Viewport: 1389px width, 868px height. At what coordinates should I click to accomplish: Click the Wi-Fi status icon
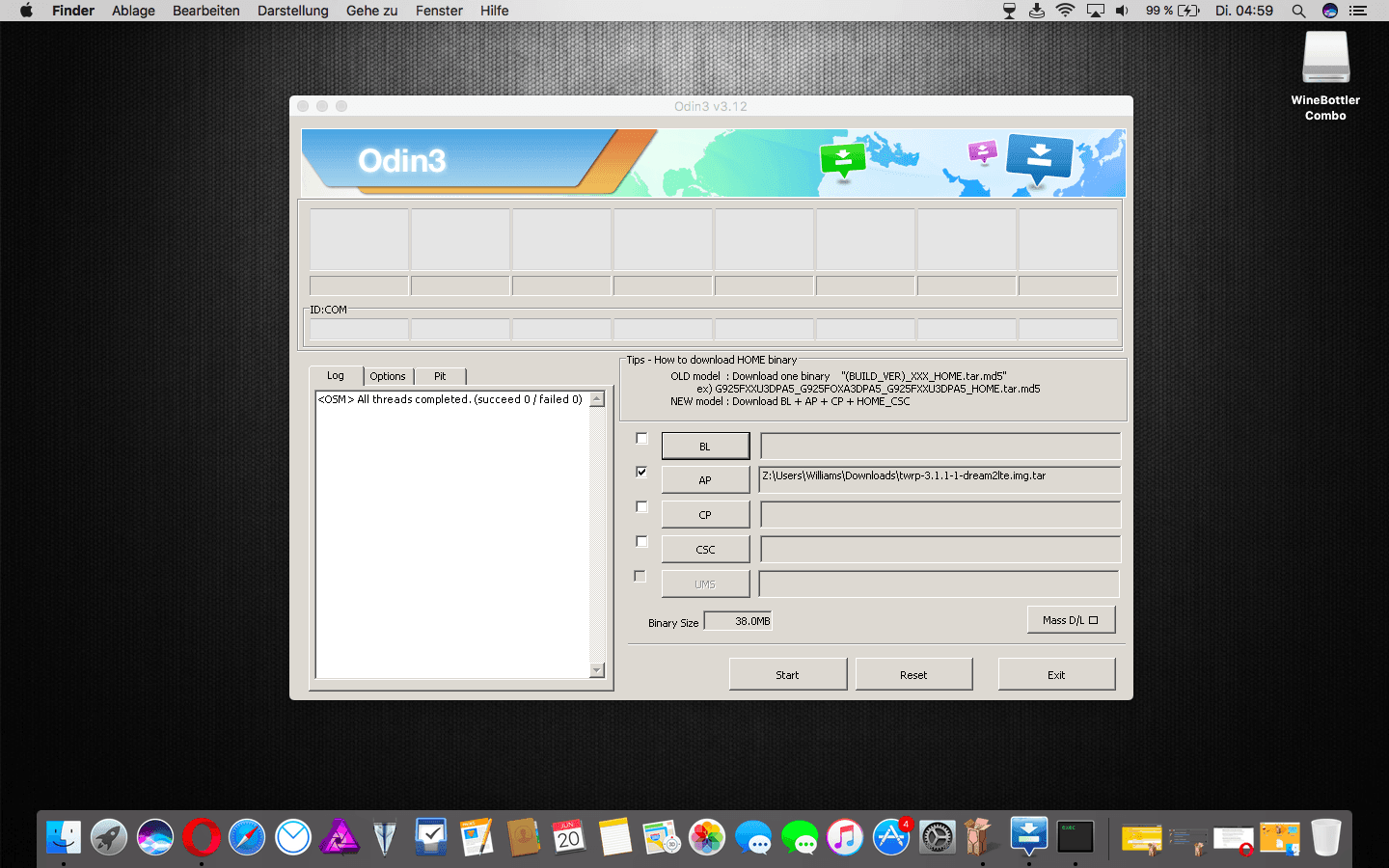(1066, 11)
